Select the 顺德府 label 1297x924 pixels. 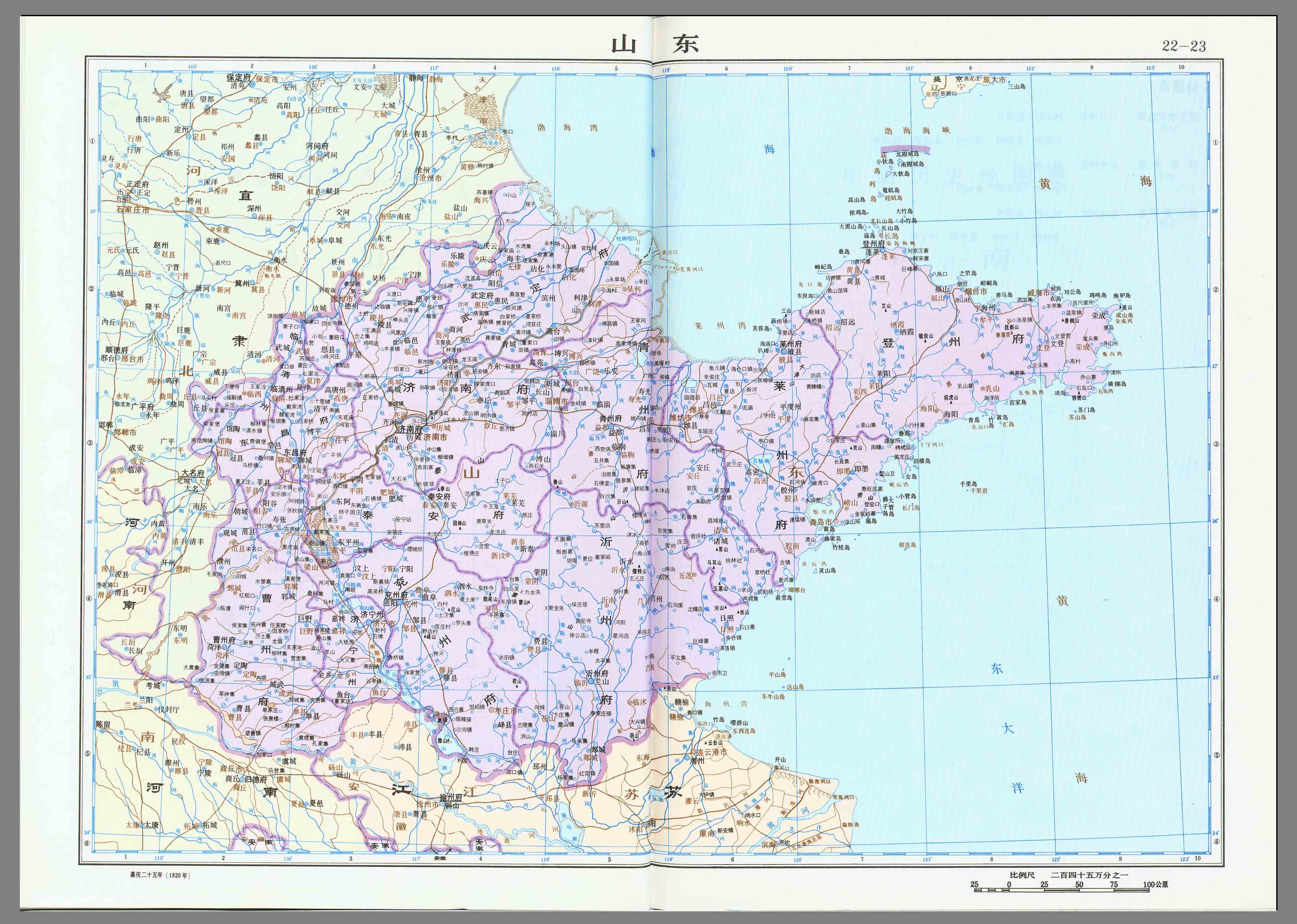coord(117,350)
